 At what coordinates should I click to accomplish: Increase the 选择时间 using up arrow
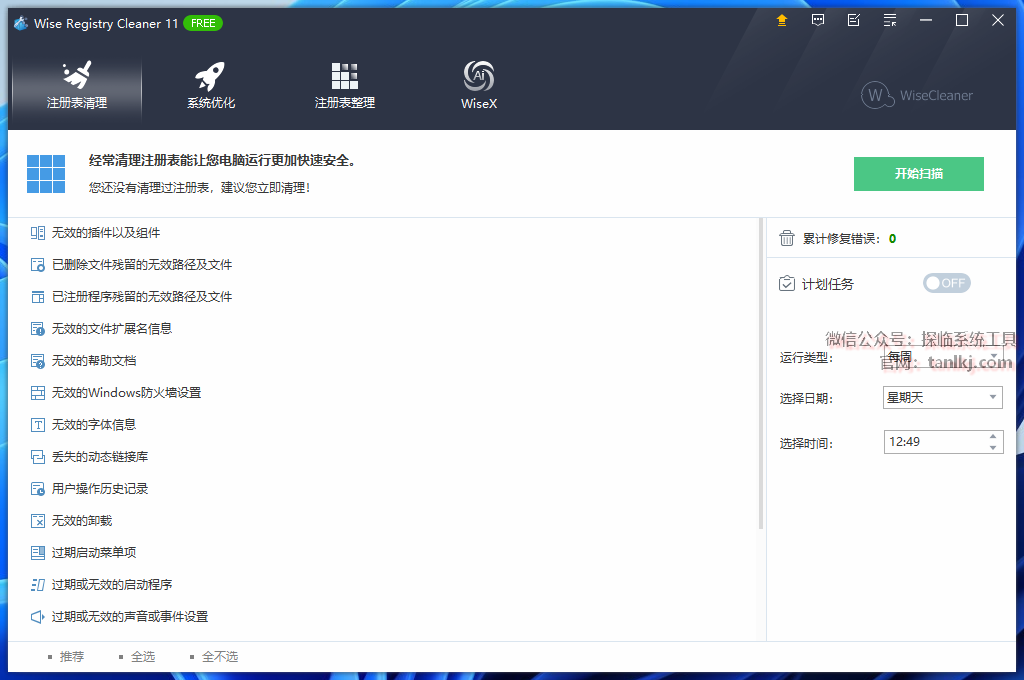click(x=993, y=436)
